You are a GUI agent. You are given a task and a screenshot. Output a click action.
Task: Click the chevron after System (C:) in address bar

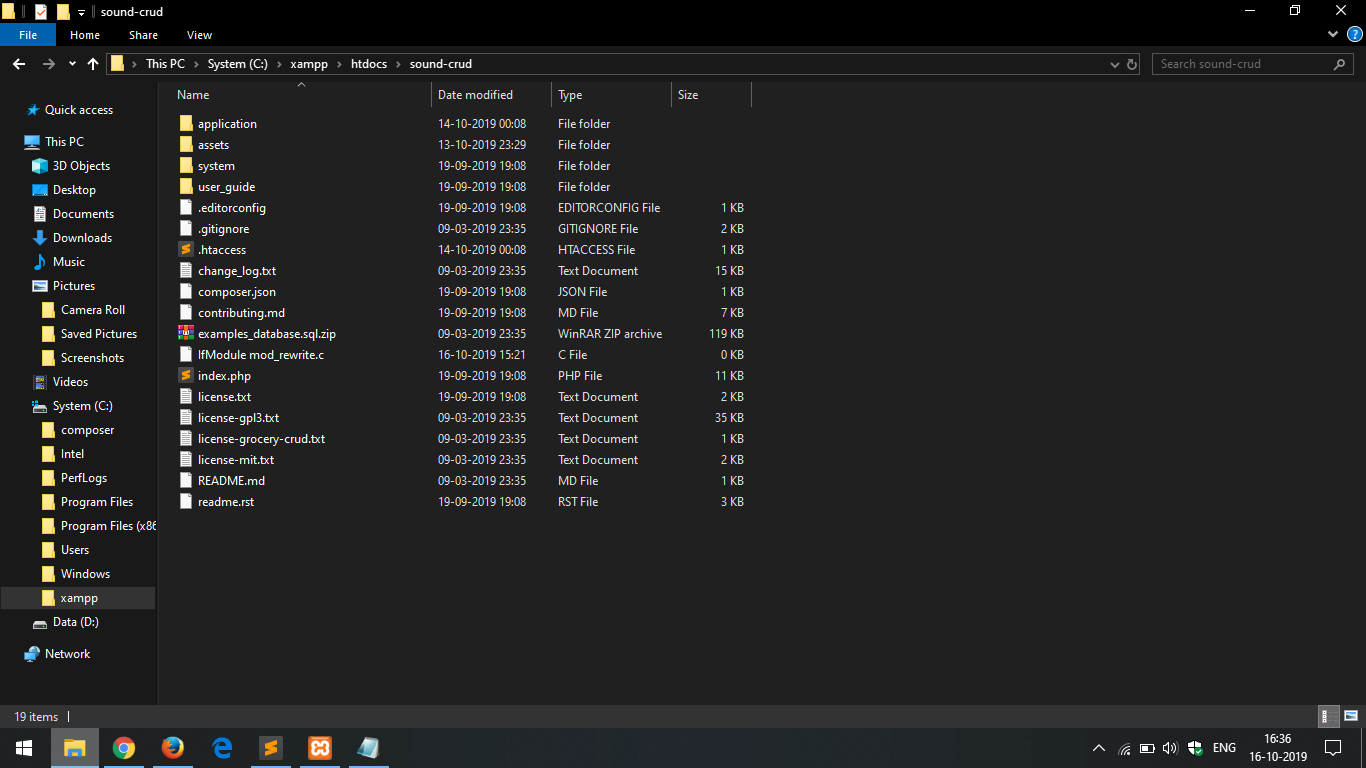[x=278, y=64]
